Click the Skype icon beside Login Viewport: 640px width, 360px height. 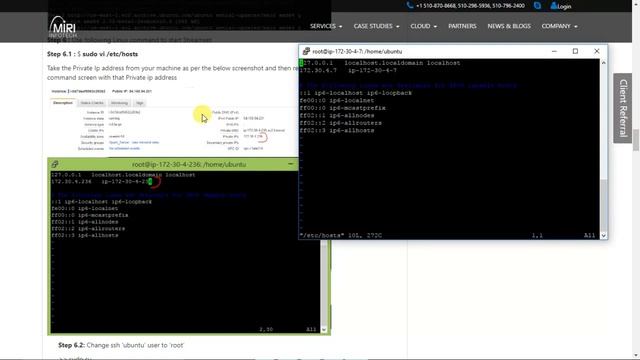[x=537, y=6]
